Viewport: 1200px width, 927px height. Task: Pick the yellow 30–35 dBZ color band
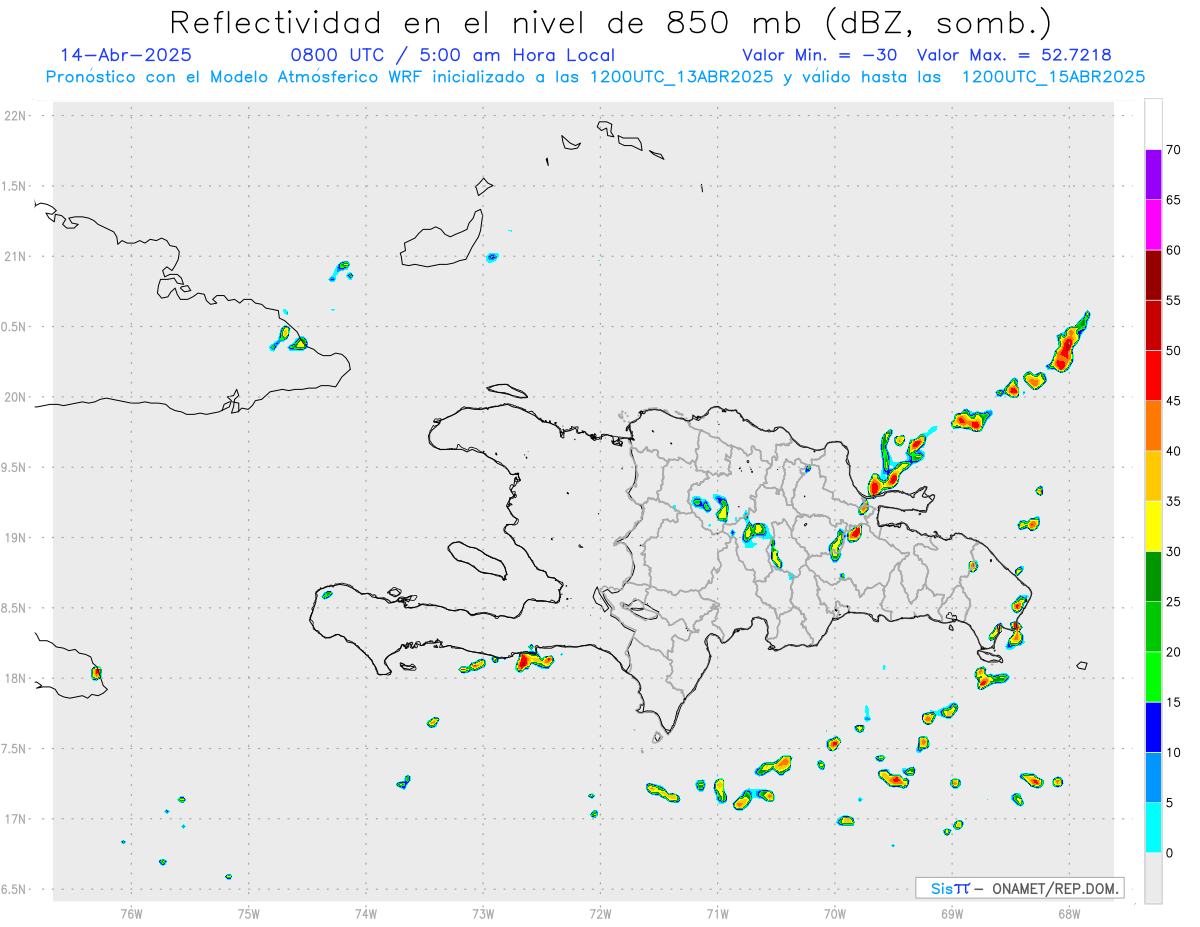1153,526
